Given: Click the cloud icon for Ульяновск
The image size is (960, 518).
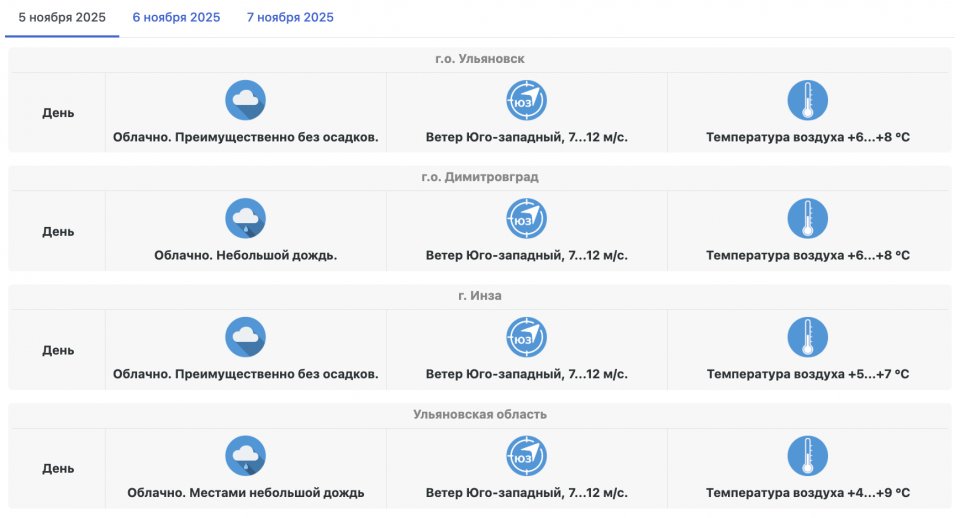Looking at the screenshot, I should [246, 100].
